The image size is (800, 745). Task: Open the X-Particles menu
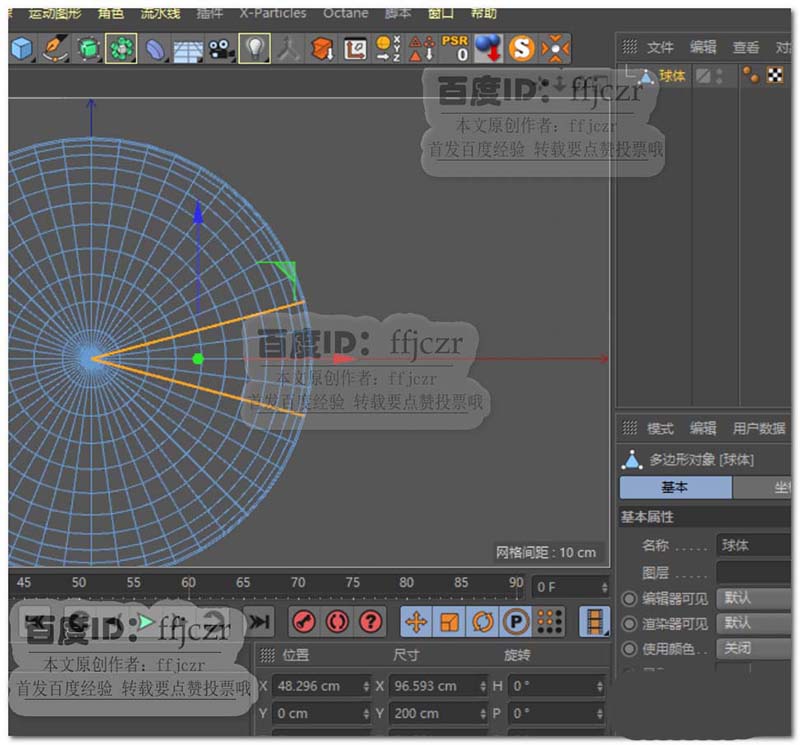point(273,13)
